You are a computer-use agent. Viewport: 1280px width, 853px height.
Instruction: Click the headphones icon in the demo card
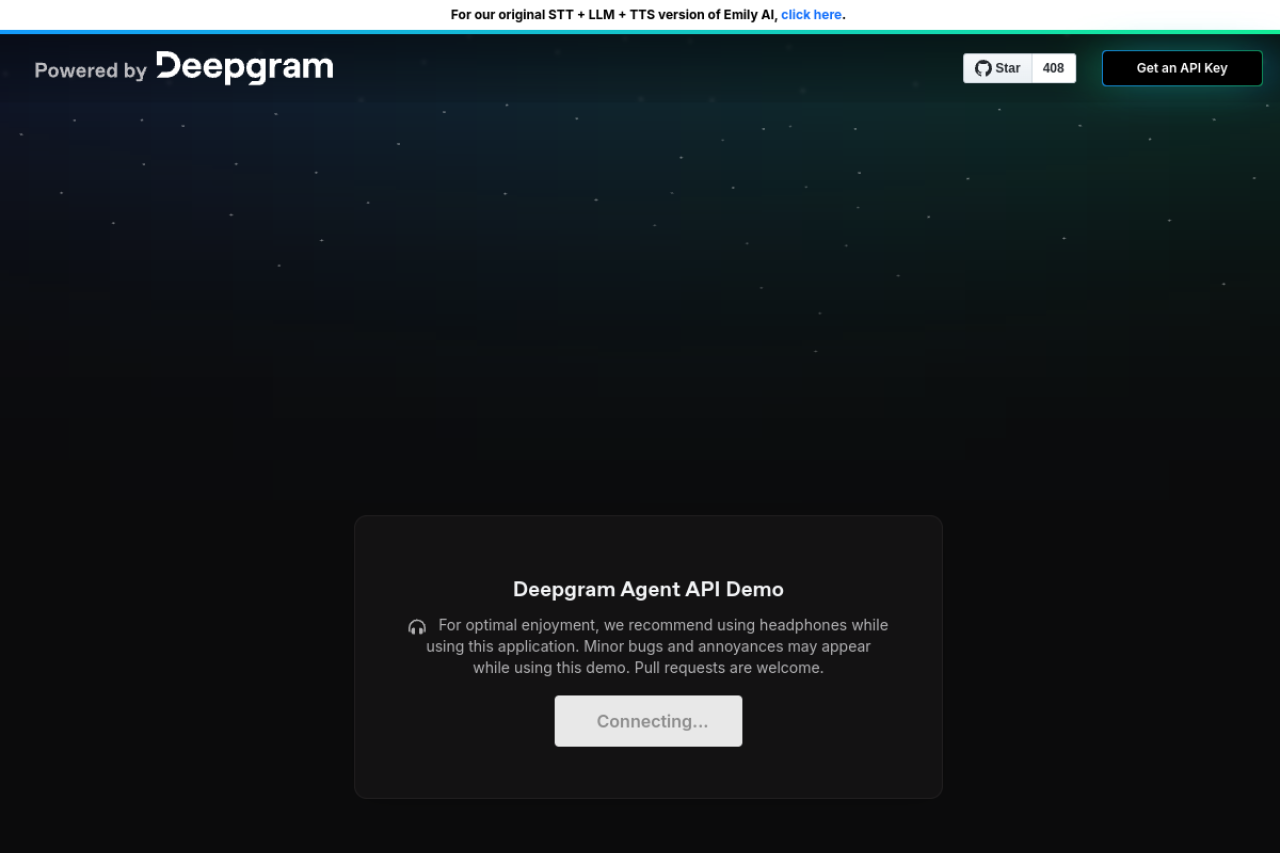(417, 627)
